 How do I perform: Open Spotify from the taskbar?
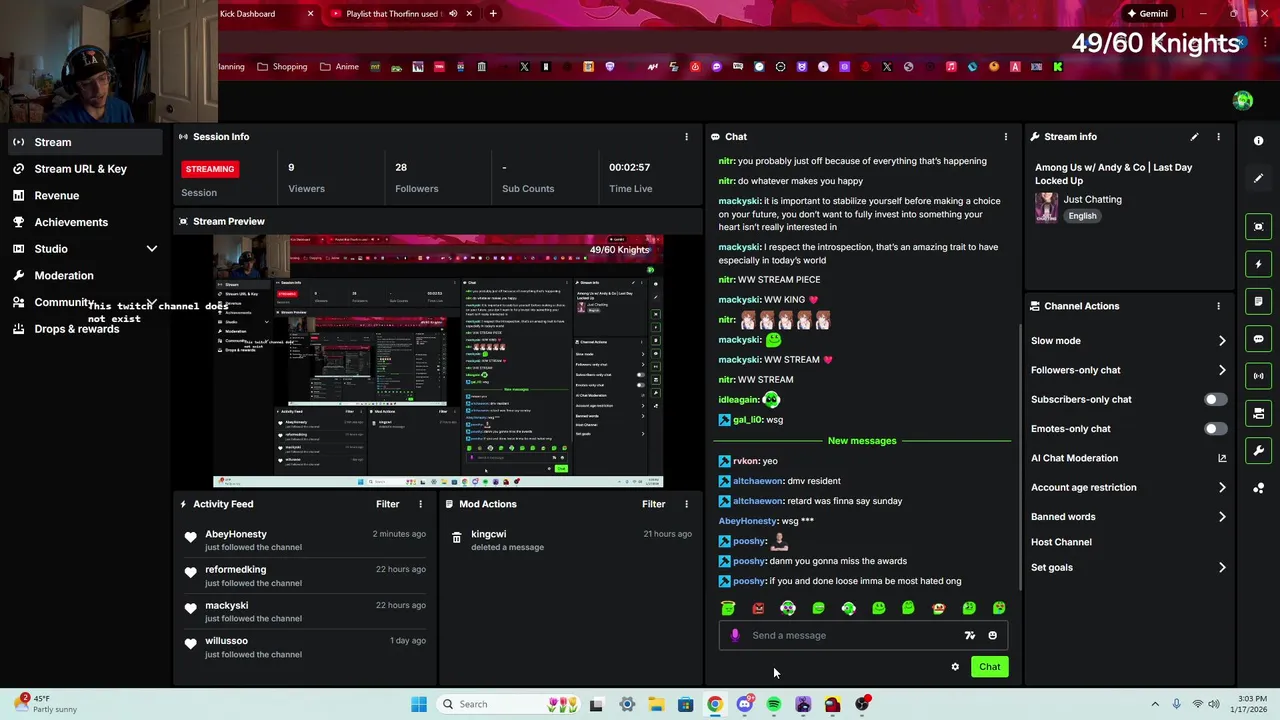tap(774, 704)
